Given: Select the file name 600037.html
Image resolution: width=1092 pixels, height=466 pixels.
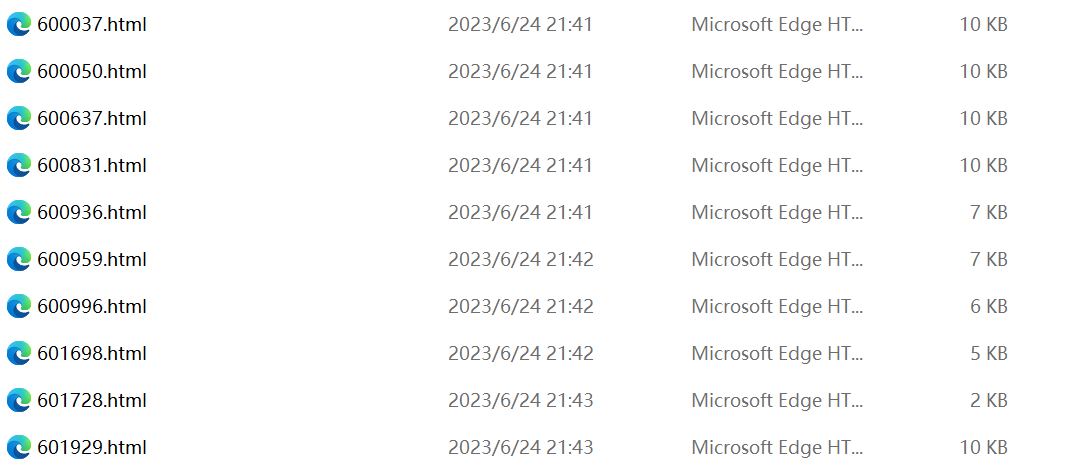Looking at the screenshot, I should coord(92,25).
